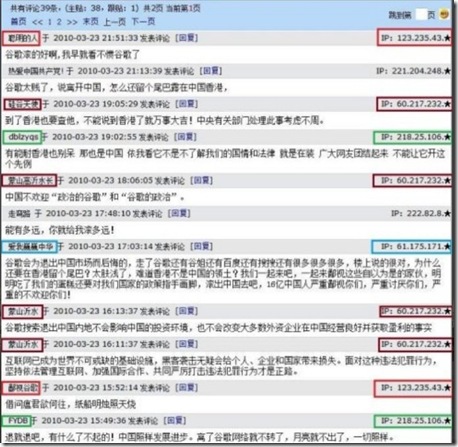
Task: Click the comment starting 到了香港也要查他
Action: [x=165, y=120]
